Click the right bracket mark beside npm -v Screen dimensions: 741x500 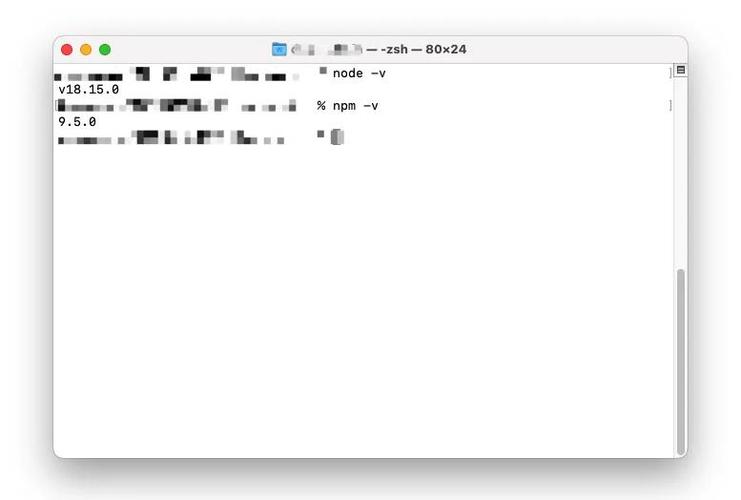(x=670, y=105)
